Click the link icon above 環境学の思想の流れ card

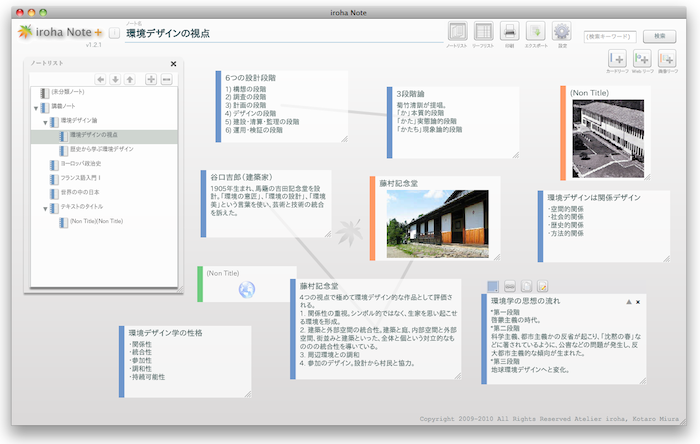pos(510,286)
